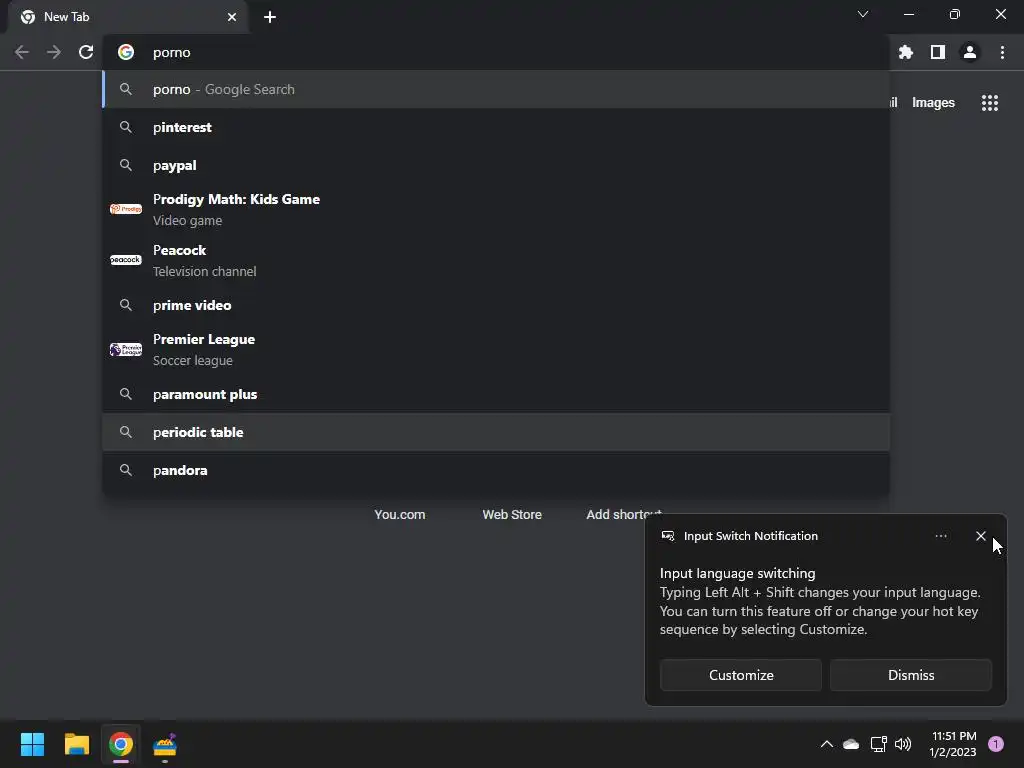This screenshot has width=1024, height=768.
Task: Click the Google logo in address bar
Action: (x=126, y=52)
